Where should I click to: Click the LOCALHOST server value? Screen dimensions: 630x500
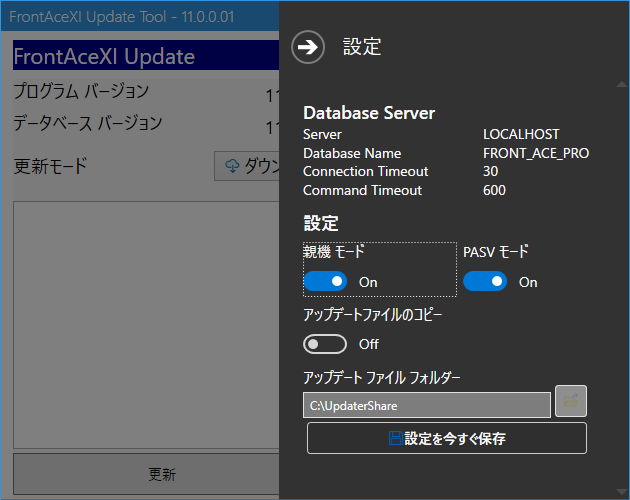pos(521,134)
